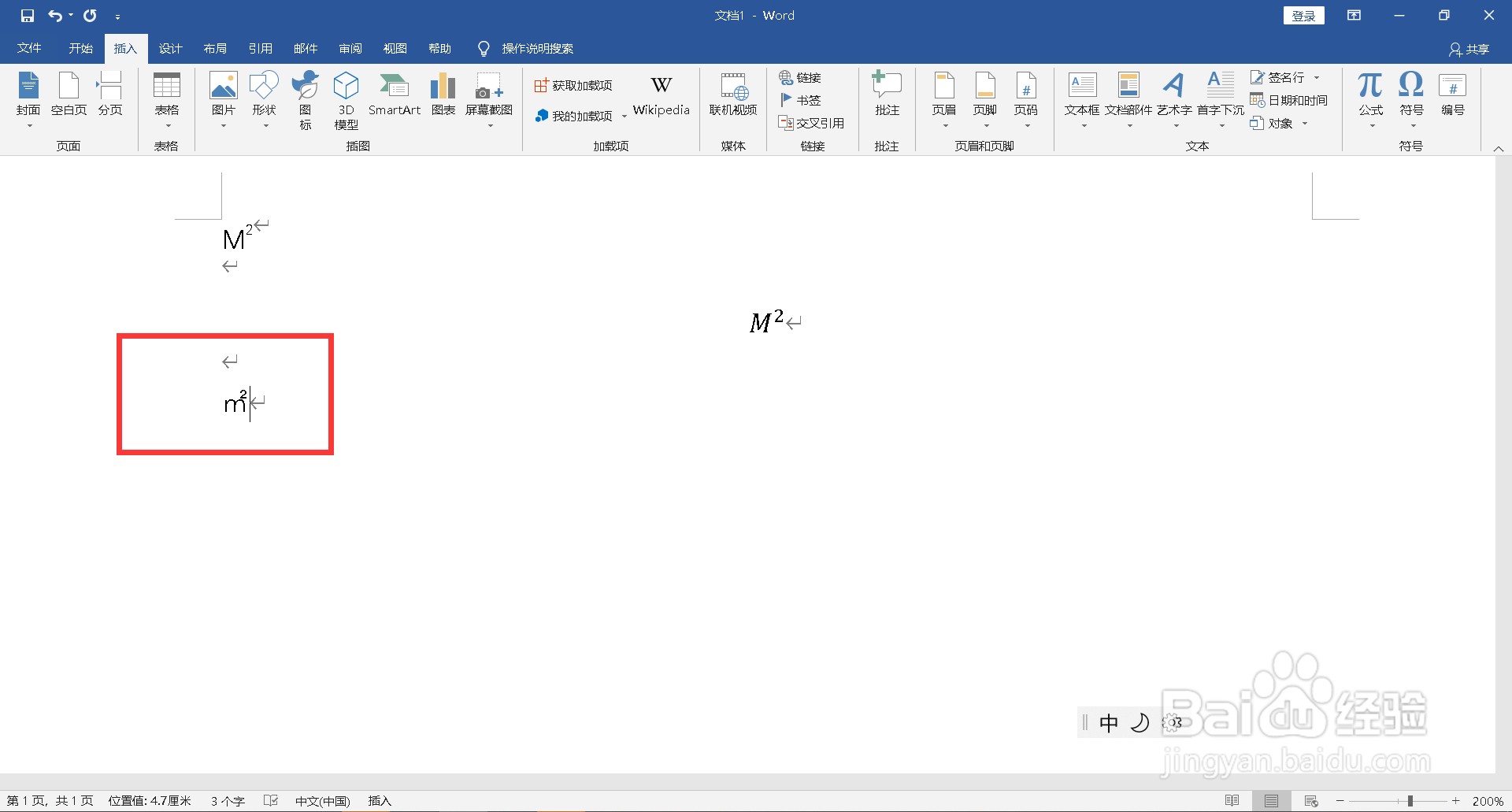Insert a cover page (封面)
The height and width of the screenshot is (812, 1512).
(x=28, y=100)
